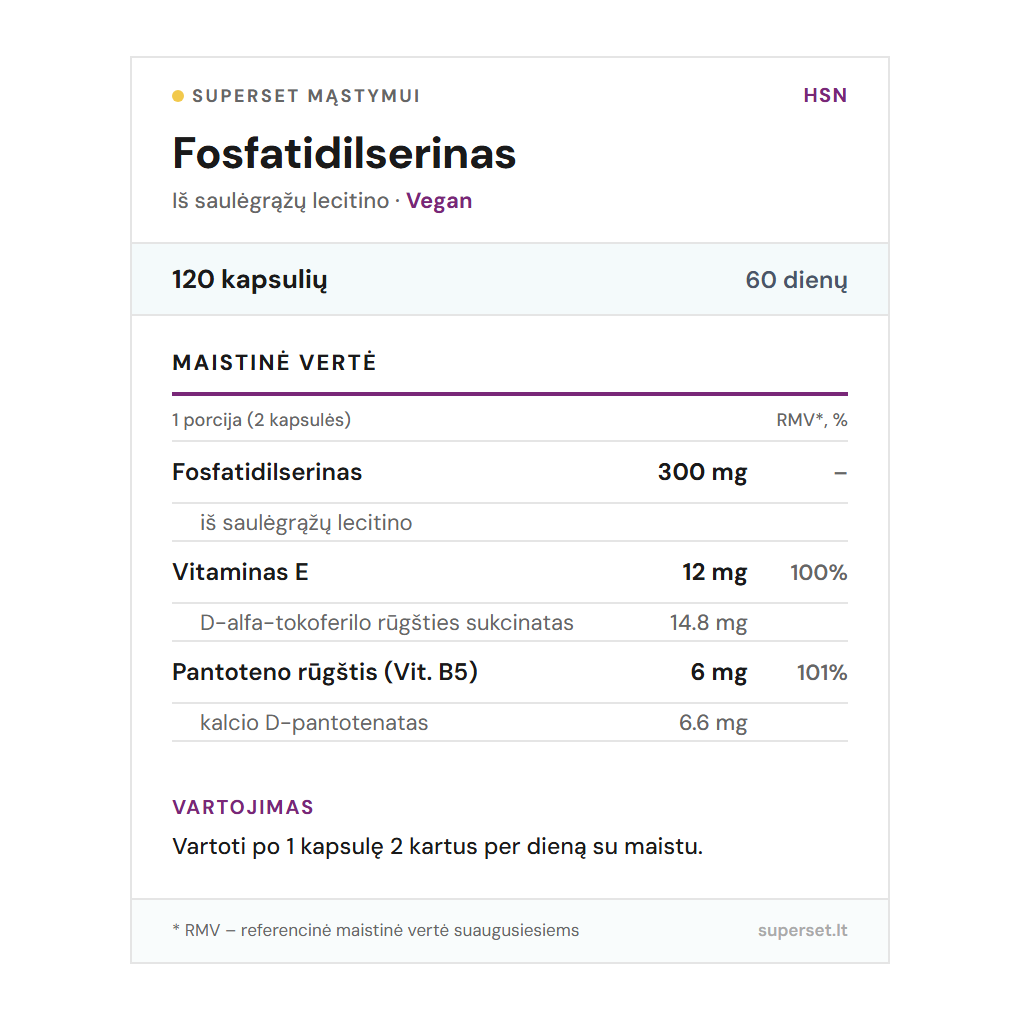Click the 1 porcija (2 kapsulės) text
Viewport: 1020px width, 1020px height.
261,420
